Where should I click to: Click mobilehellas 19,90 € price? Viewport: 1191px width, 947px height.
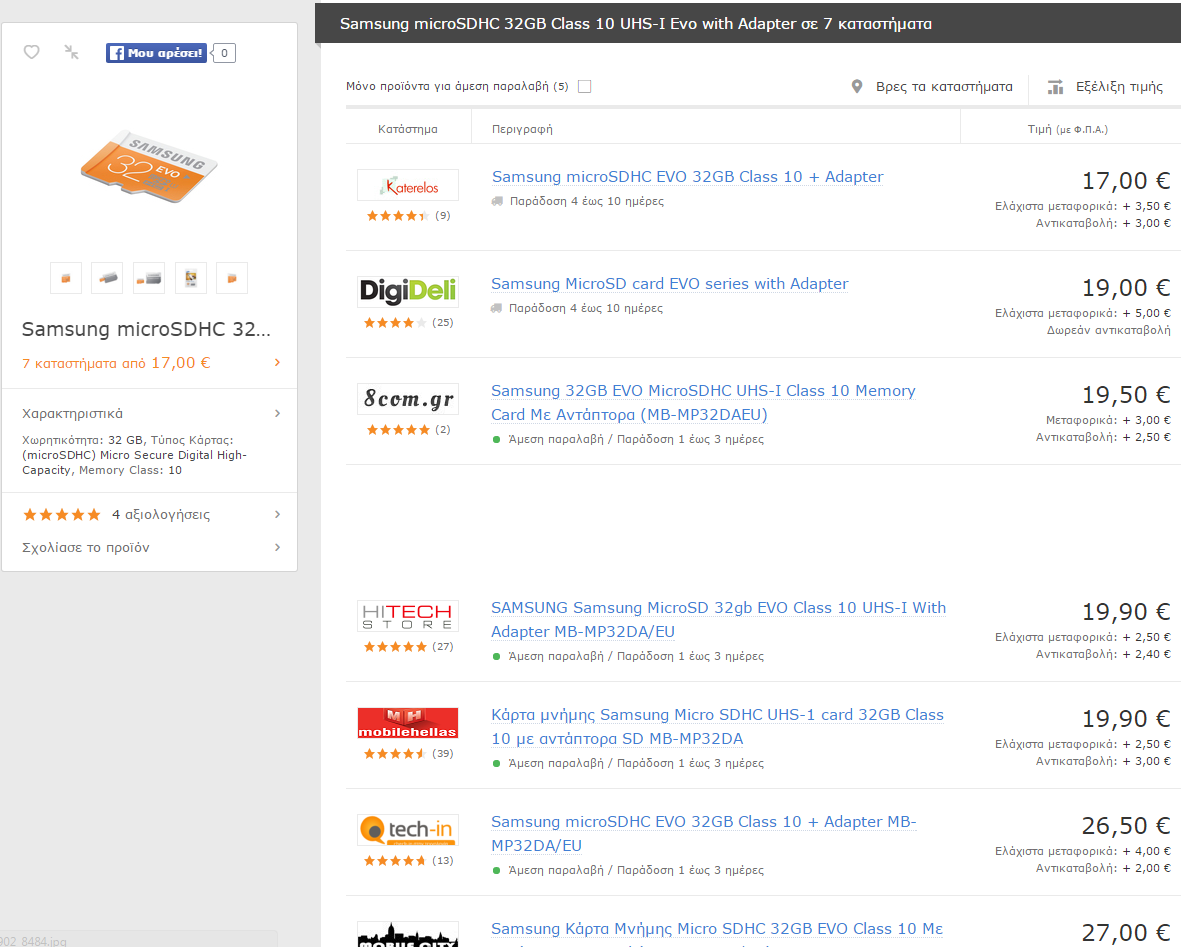1126,719
